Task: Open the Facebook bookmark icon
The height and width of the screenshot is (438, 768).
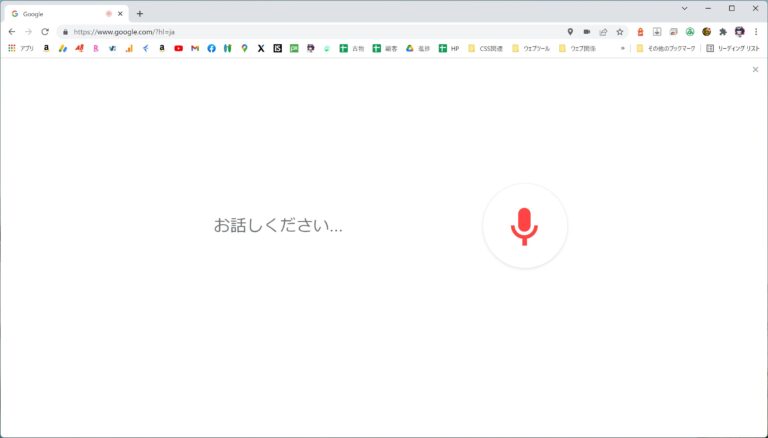Action: [x=211, y=48]
